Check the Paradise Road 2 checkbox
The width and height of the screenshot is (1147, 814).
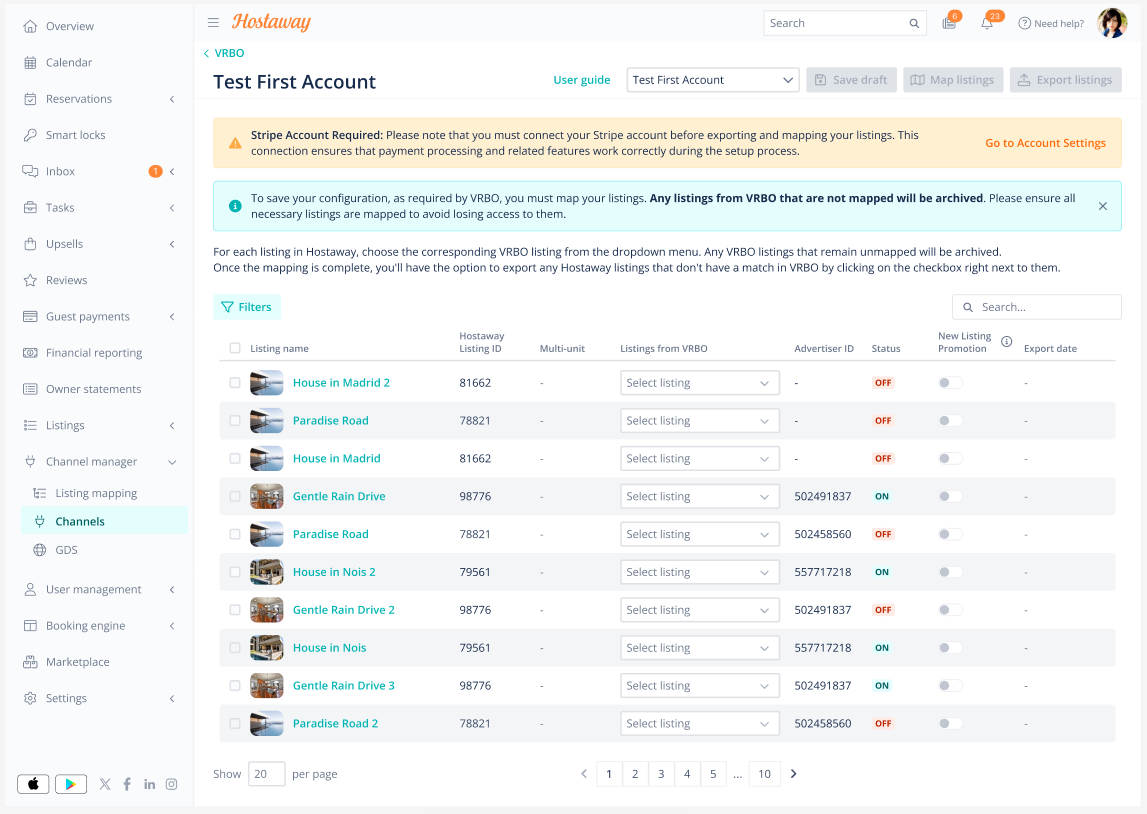pyautogui.click(x=235, y=723)
